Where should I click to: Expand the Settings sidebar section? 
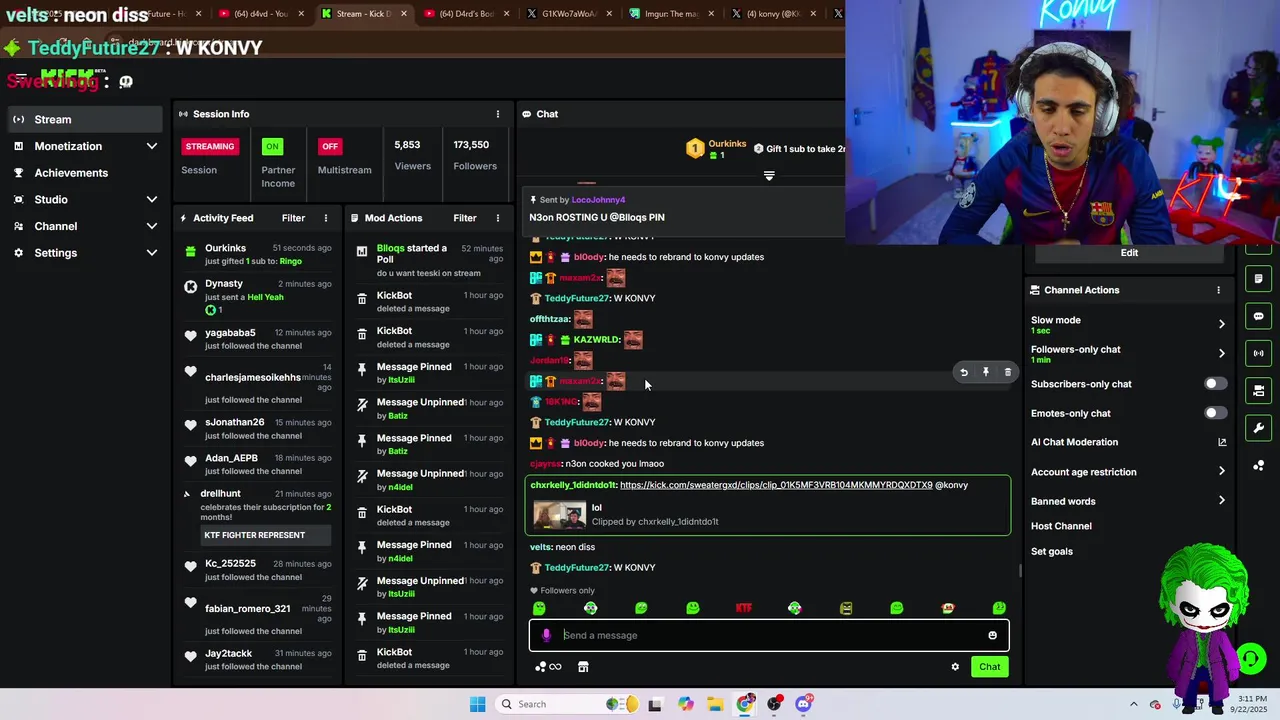(x=84, y=253)
